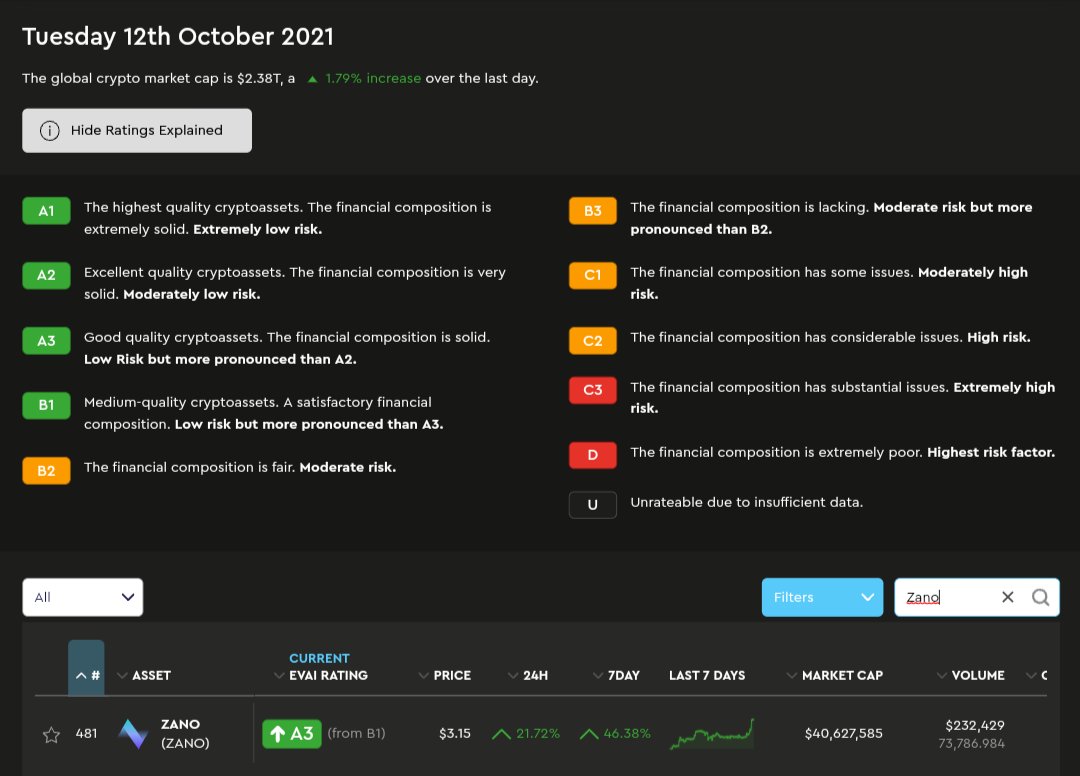
Task: Open the Filters dropdown
Action: click(821, 597)
